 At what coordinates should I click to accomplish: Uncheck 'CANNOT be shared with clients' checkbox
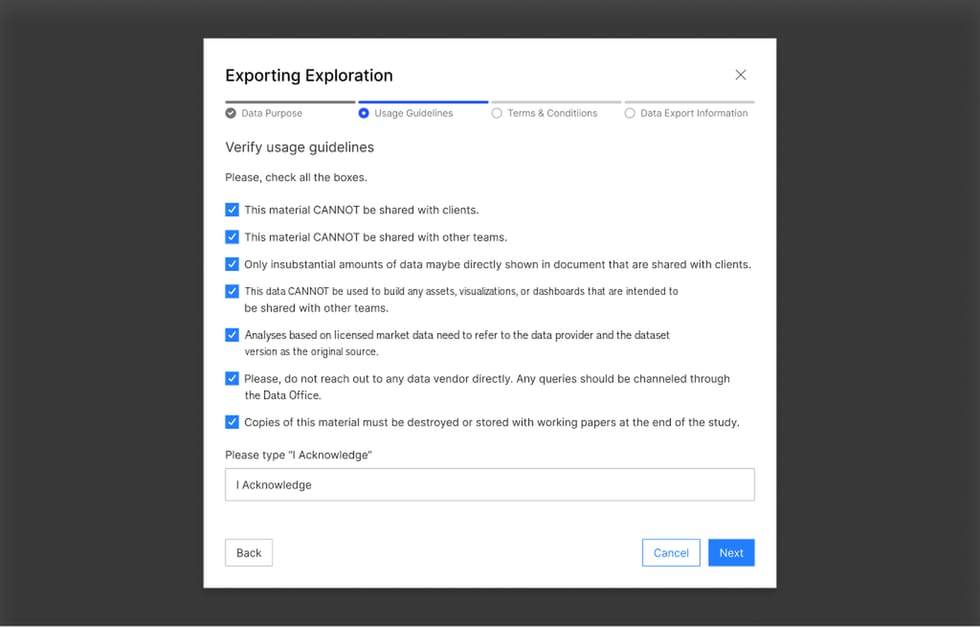point(232,209)
